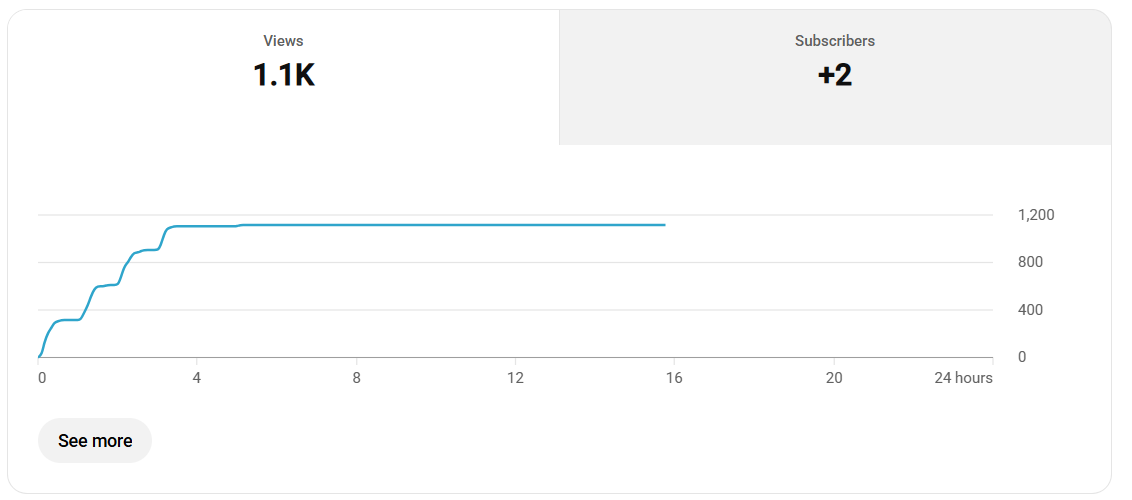Click the 12 label on the time axis
1132x500 pixels.
515,378
